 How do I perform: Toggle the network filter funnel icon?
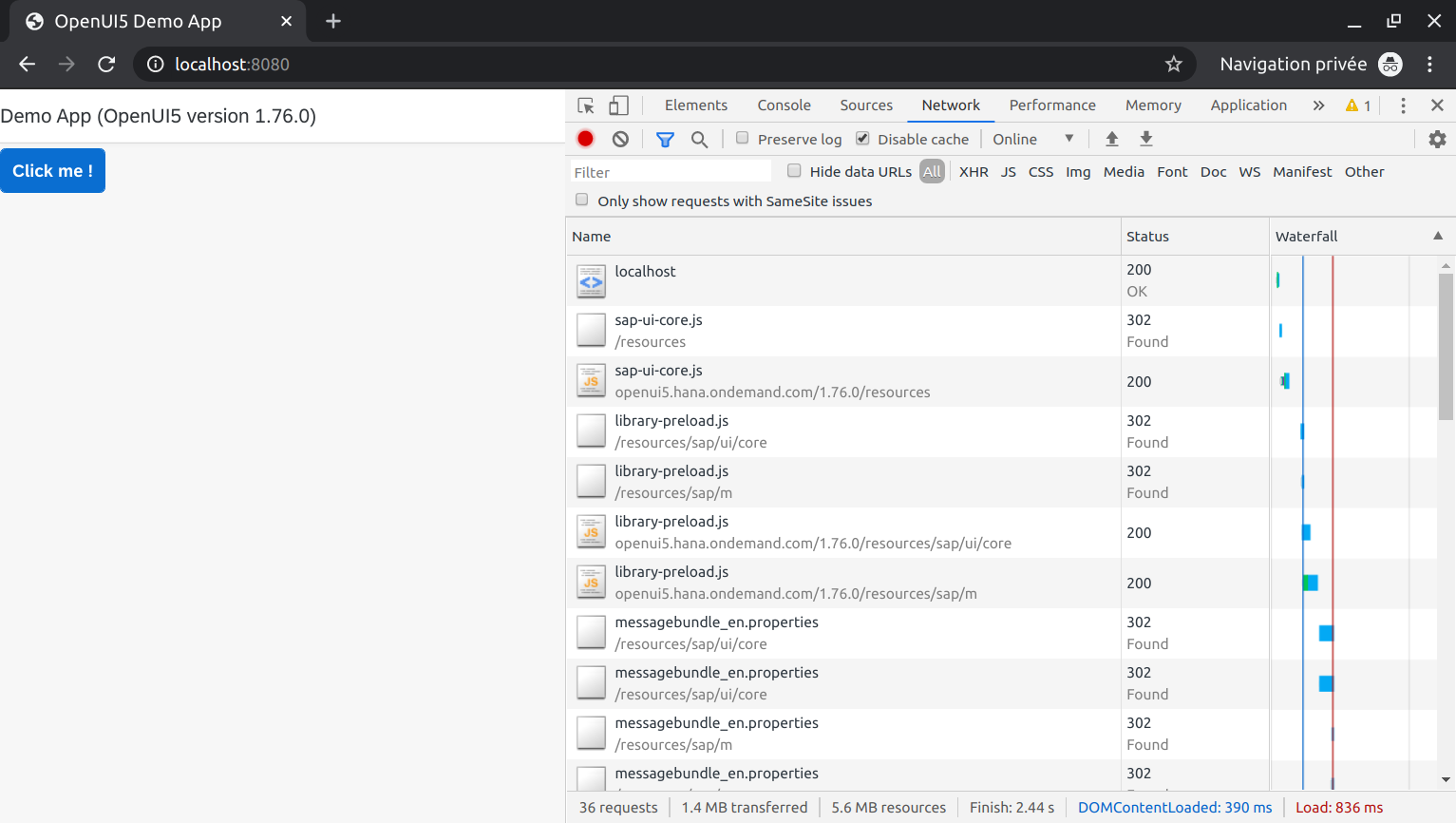pos(665,140)
